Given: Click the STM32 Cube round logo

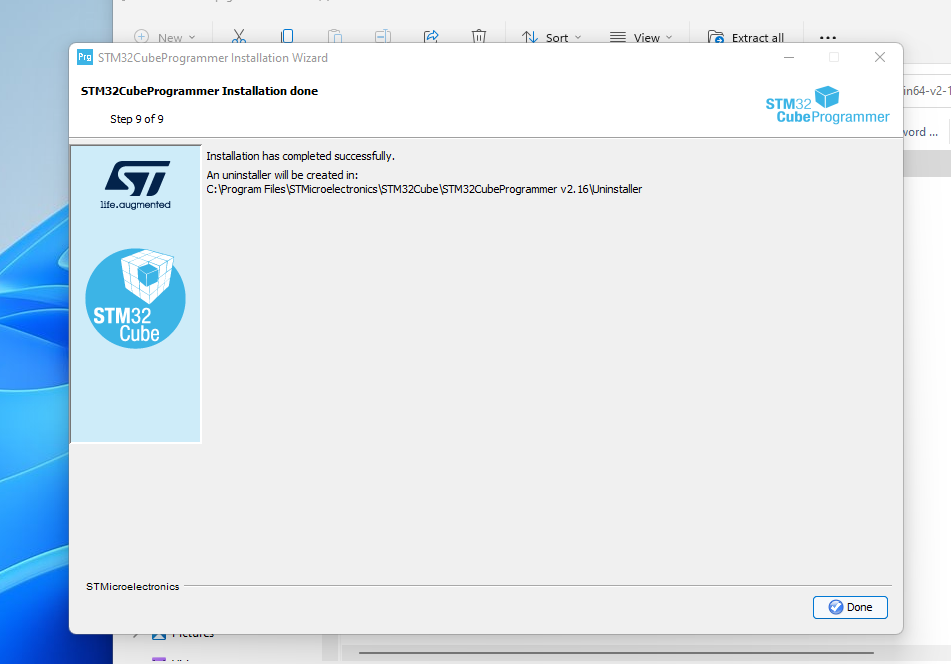Looking at the screenshot, I should [135, 298].
